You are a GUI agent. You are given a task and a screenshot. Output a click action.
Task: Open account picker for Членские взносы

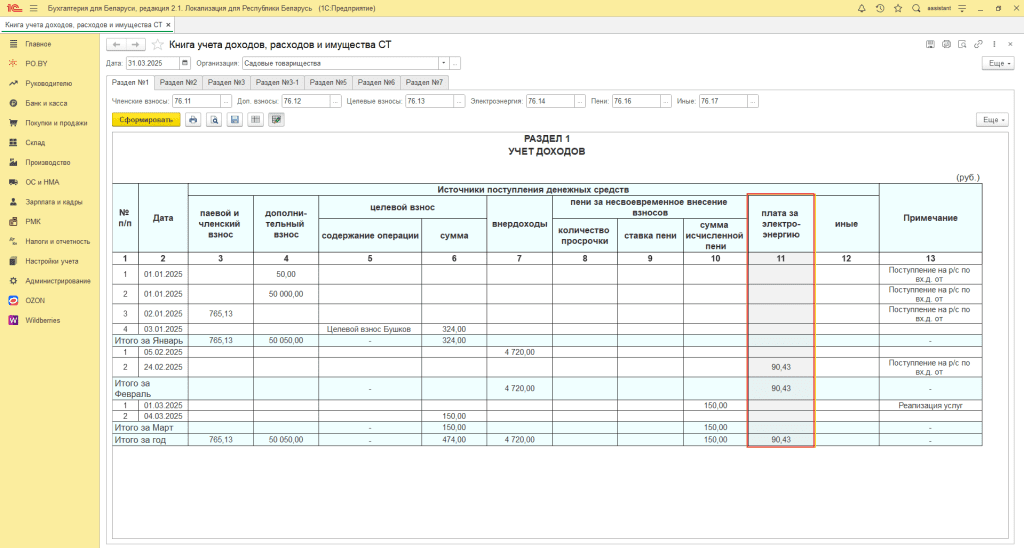click(x=226, y=101)
